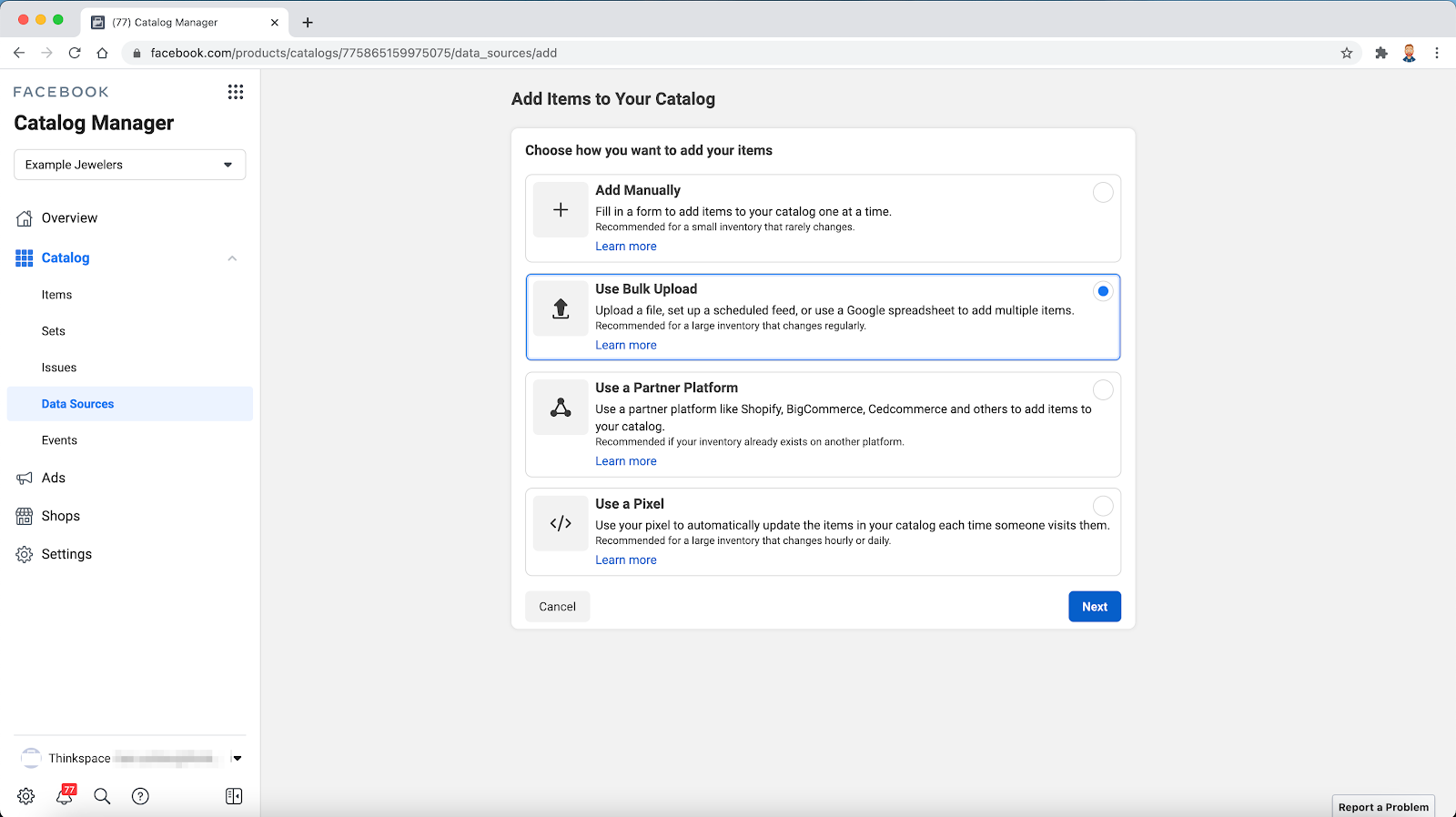Click the Bulk Upload arrow icon
Viewport: 1456px width, 817px height.
coord(561,308)
